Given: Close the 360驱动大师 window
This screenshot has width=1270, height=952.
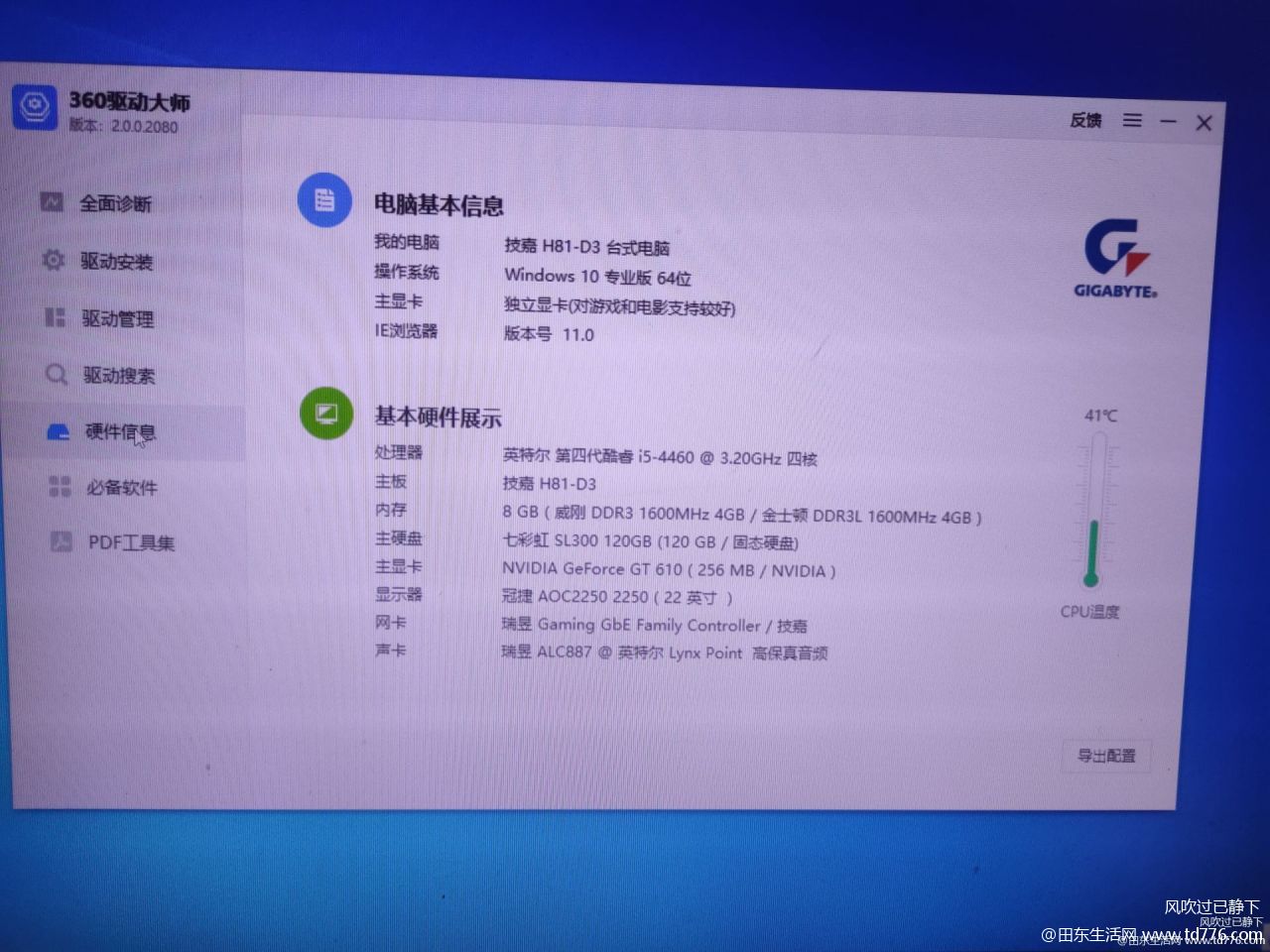Looking at the screenshot, I should 1204,123.
